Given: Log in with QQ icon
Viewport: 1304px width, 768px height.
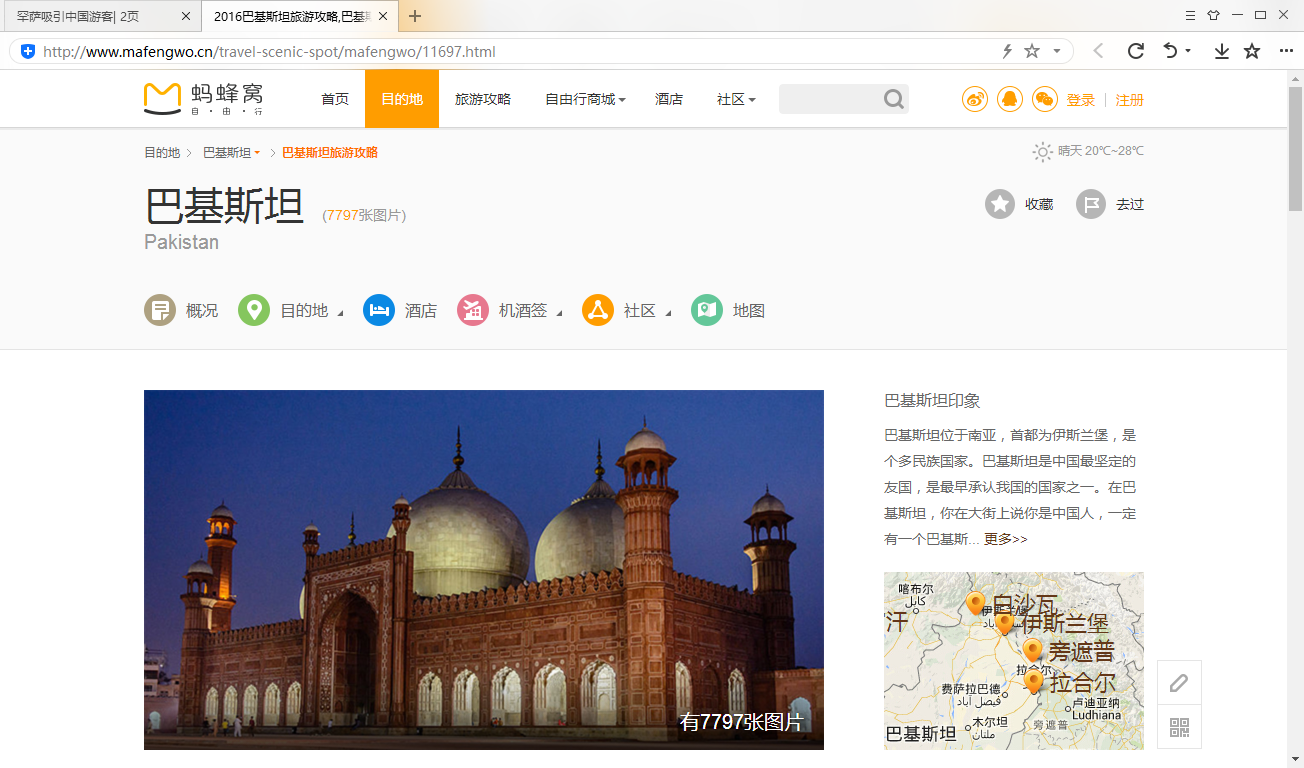Looking at the screenshot, I should tap(1010, 99).
